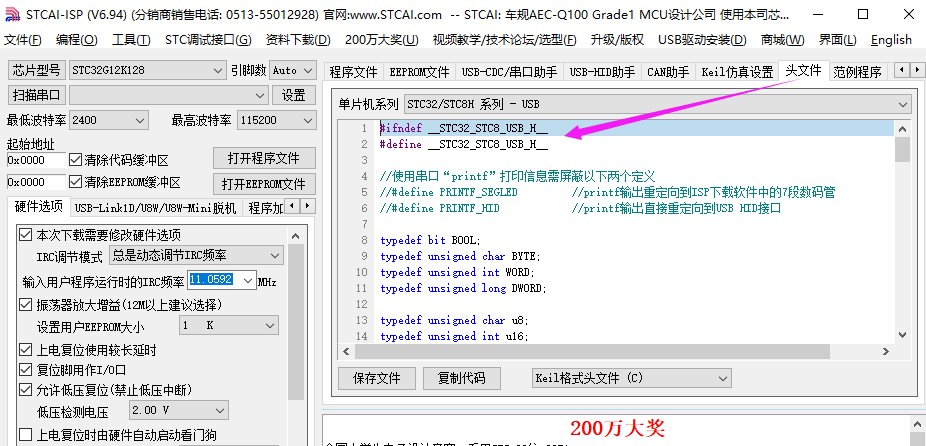Viewport: 926px width, 446px height.
Task: Switch to 范例程序 tab
Action: [857, 72]
